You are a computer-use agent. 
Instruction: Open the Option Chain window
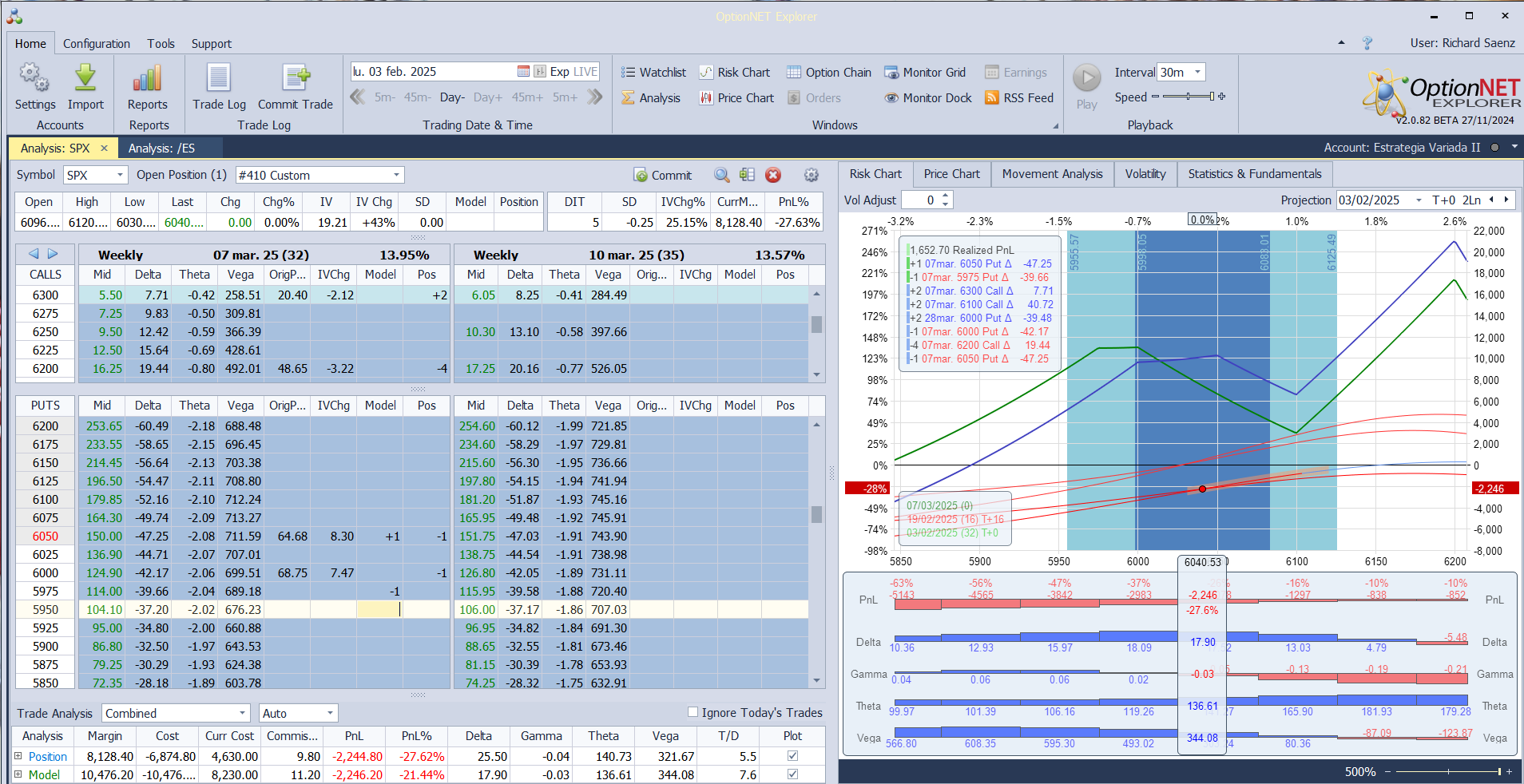[829, 73]
